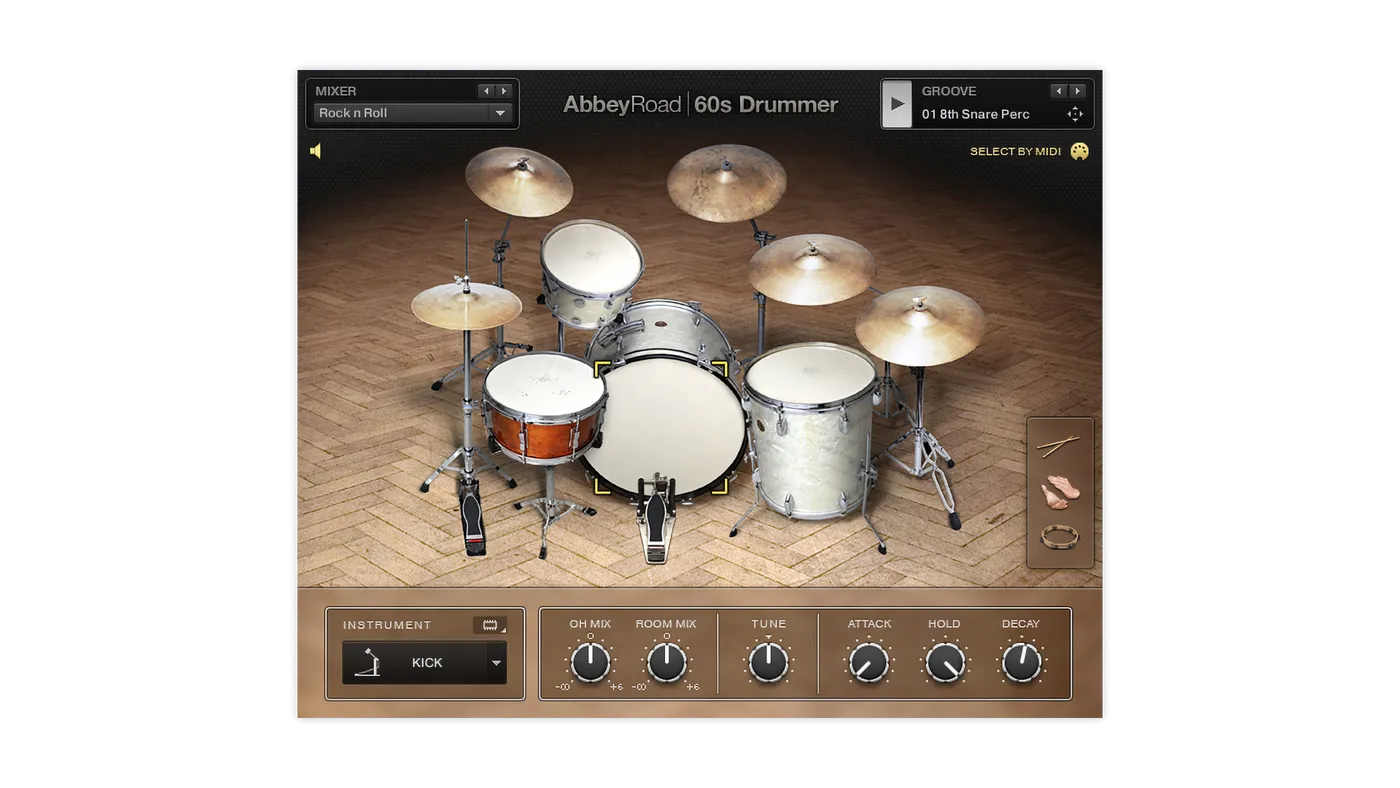This screenshot has height=788, width=1400.
Task: Click the kick drum pedal
Action: [655, 520]
